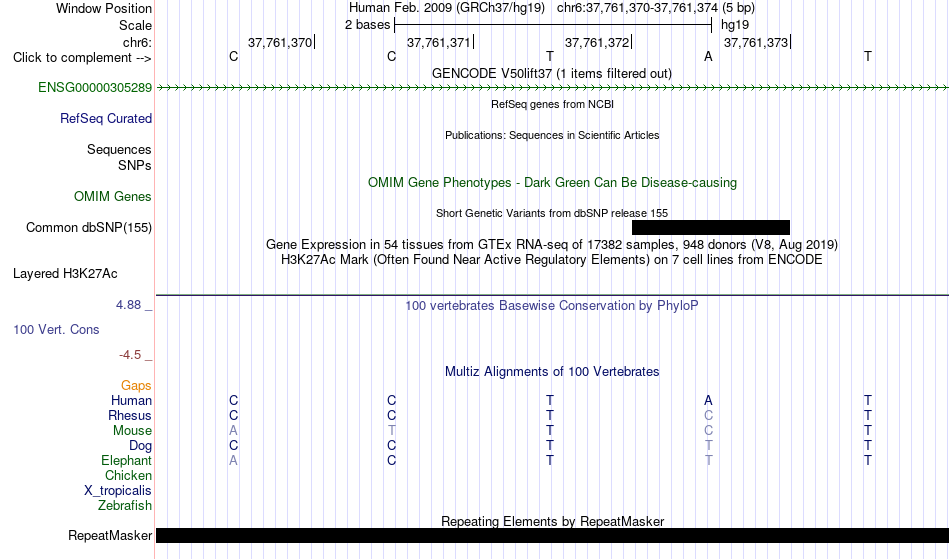950x559 pixels.
Task: Click the Layered H3K27Ac track label
Action: (x=65, y=274)
